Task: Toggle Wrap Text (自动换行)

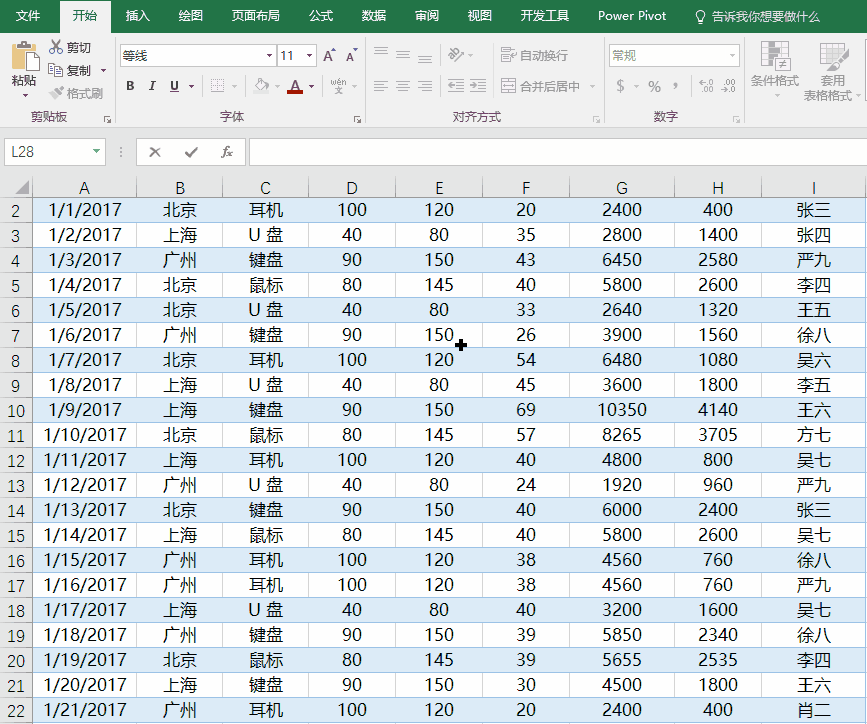Action: pyautogui.click(x=534, y=56)
